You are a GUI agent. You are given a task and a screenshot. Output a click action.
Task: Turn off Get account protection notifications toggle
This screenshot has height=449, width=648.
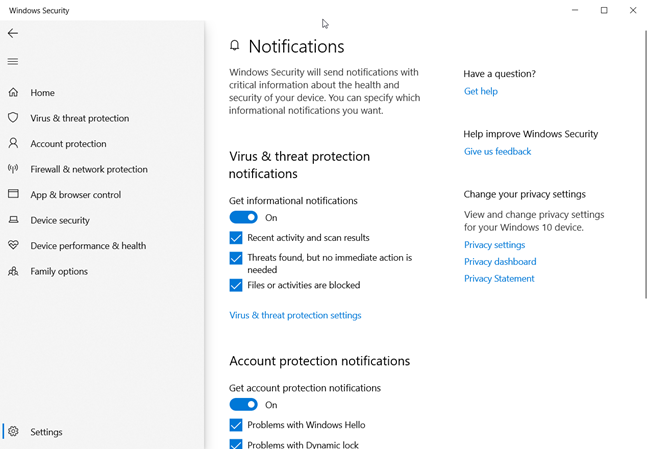tap(243, 405)
